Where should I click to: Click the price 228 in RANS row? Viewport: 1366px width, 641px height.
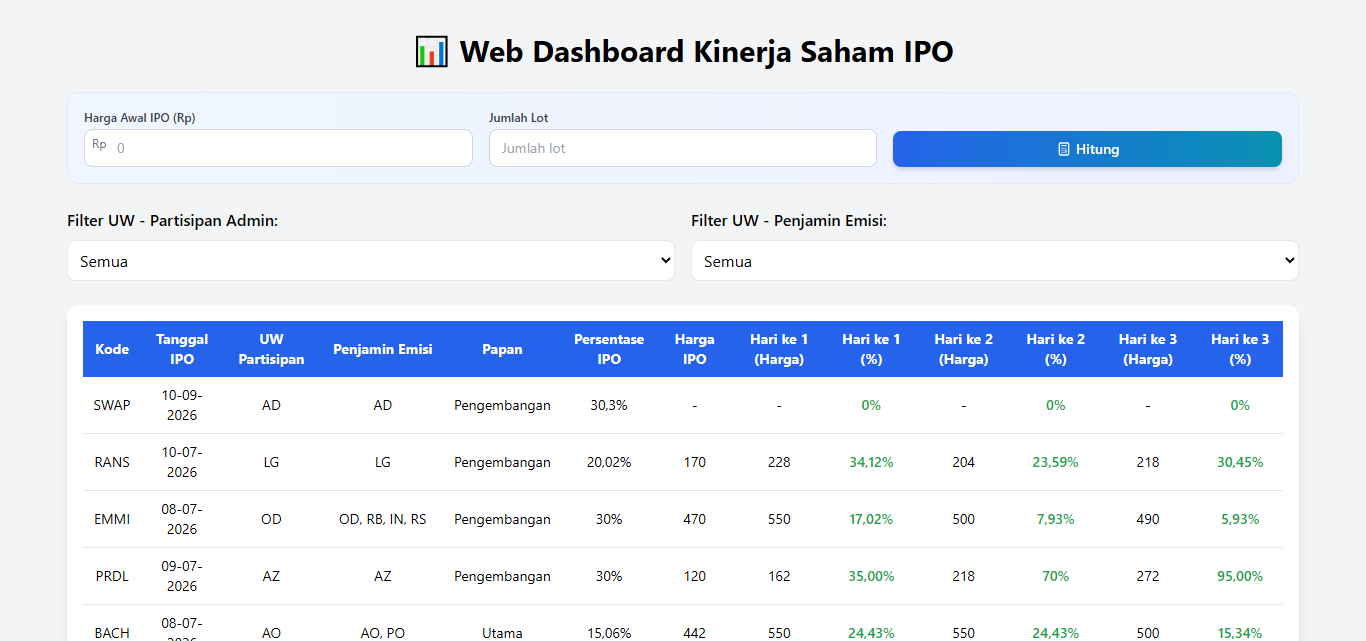(x=779, y=462)
